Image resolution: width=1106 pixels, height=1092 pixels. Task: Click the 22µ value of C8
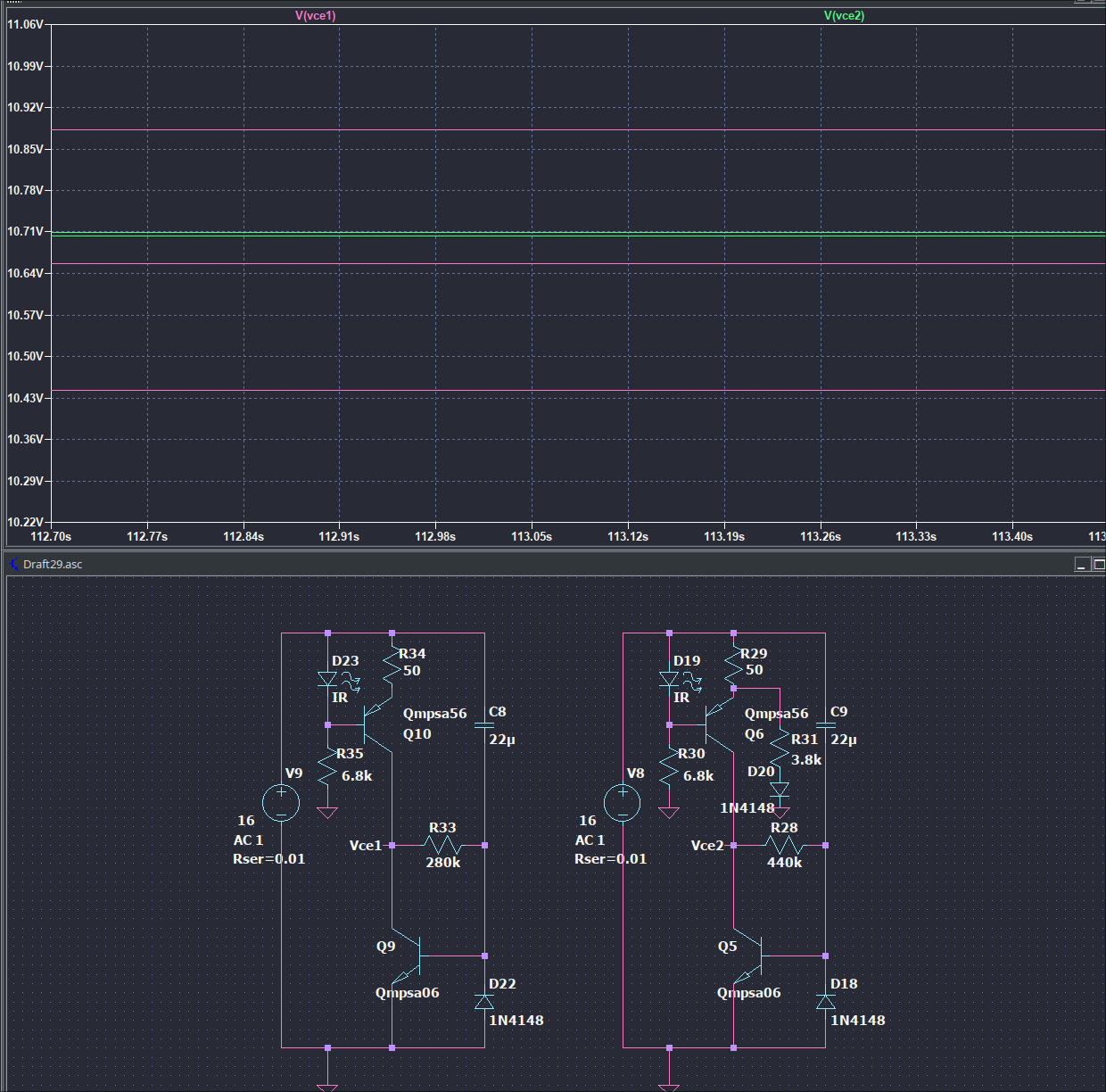point(502,740)
